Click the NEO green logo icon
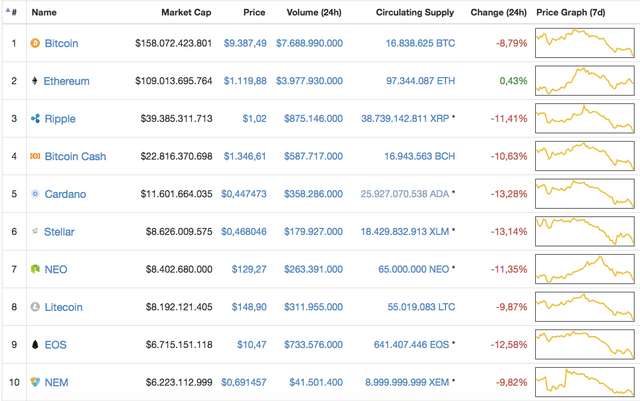The image size is (640, 401). (x=35, y=269)
